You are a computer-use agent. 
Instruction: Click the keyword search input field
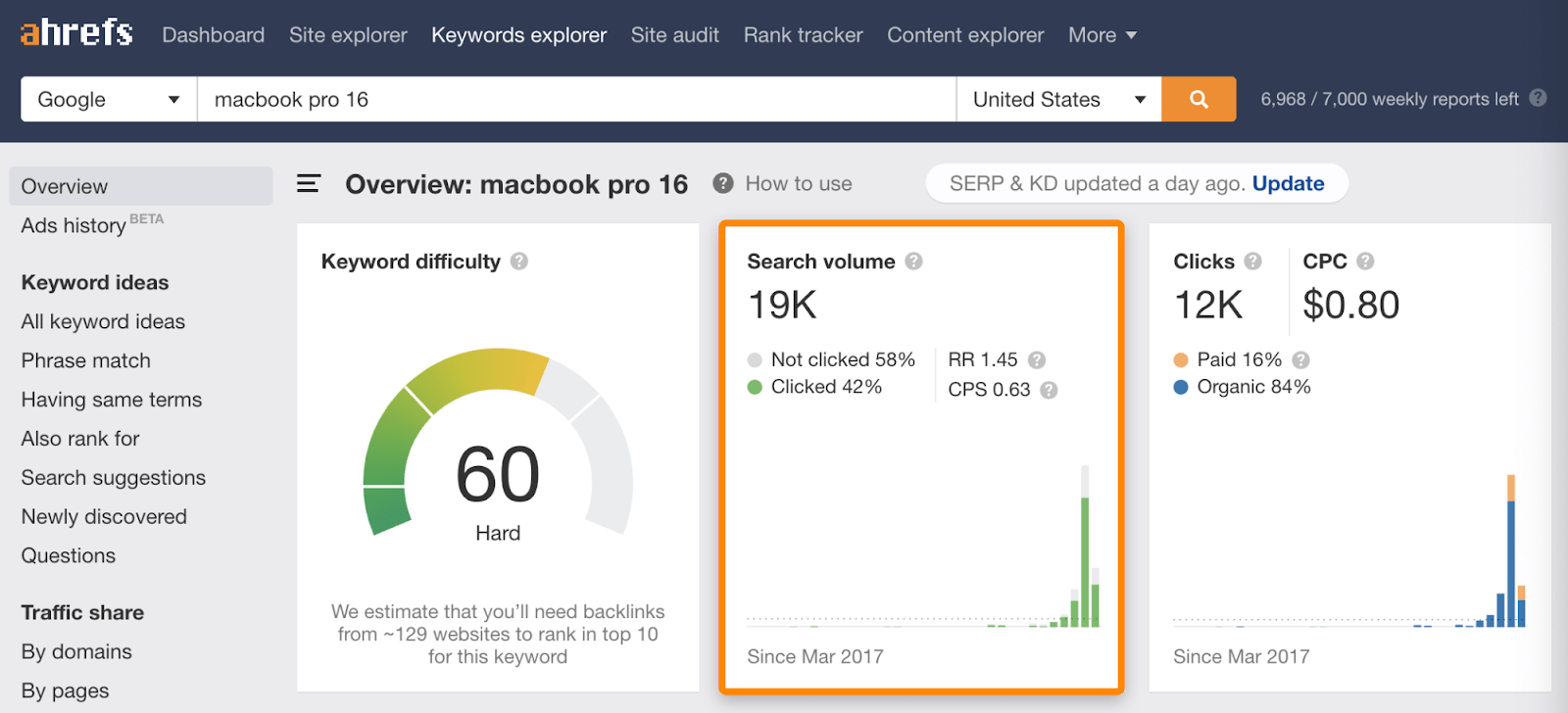point(576,99)
